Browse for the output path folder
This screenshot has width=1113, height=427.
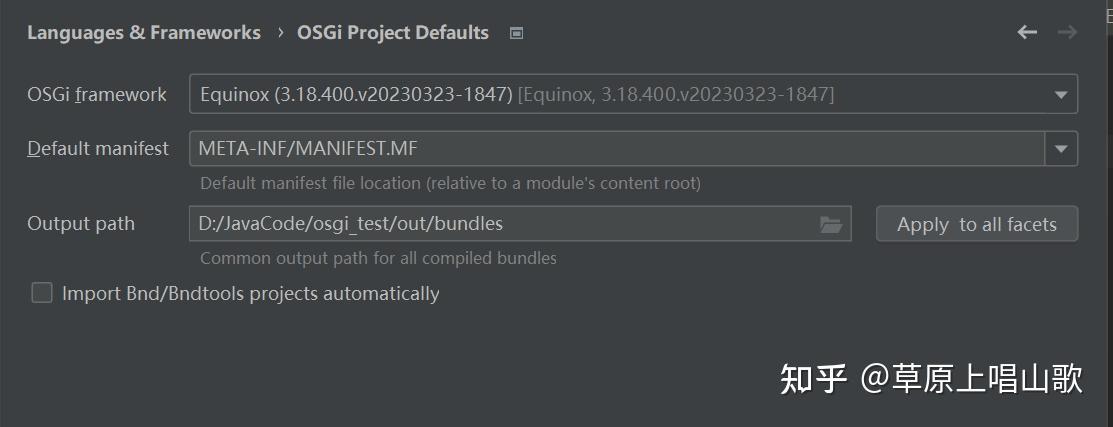point(830,224)
